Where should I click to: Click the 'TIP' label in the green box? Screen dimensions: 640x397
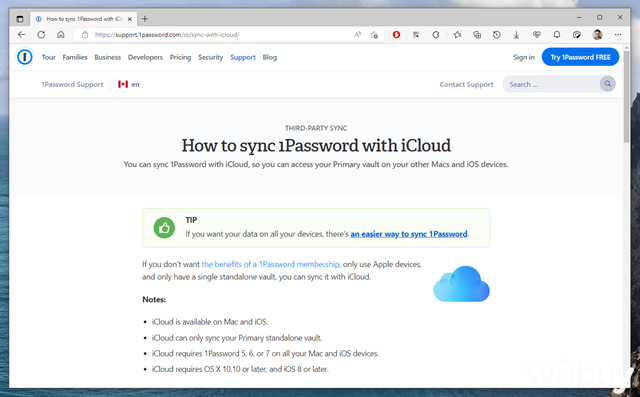(191, 220)
